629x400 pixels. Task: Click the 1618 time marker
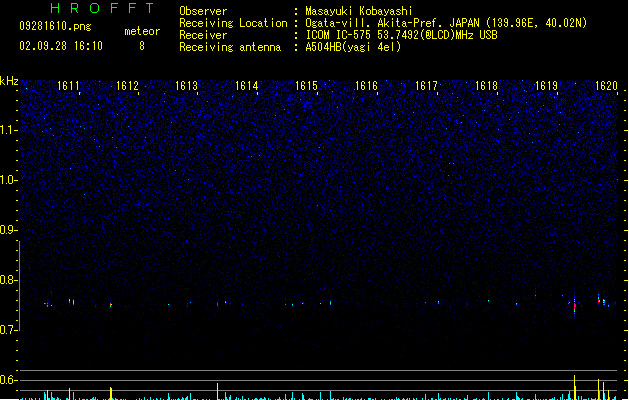pyautogui.click(x=486, y=86)
